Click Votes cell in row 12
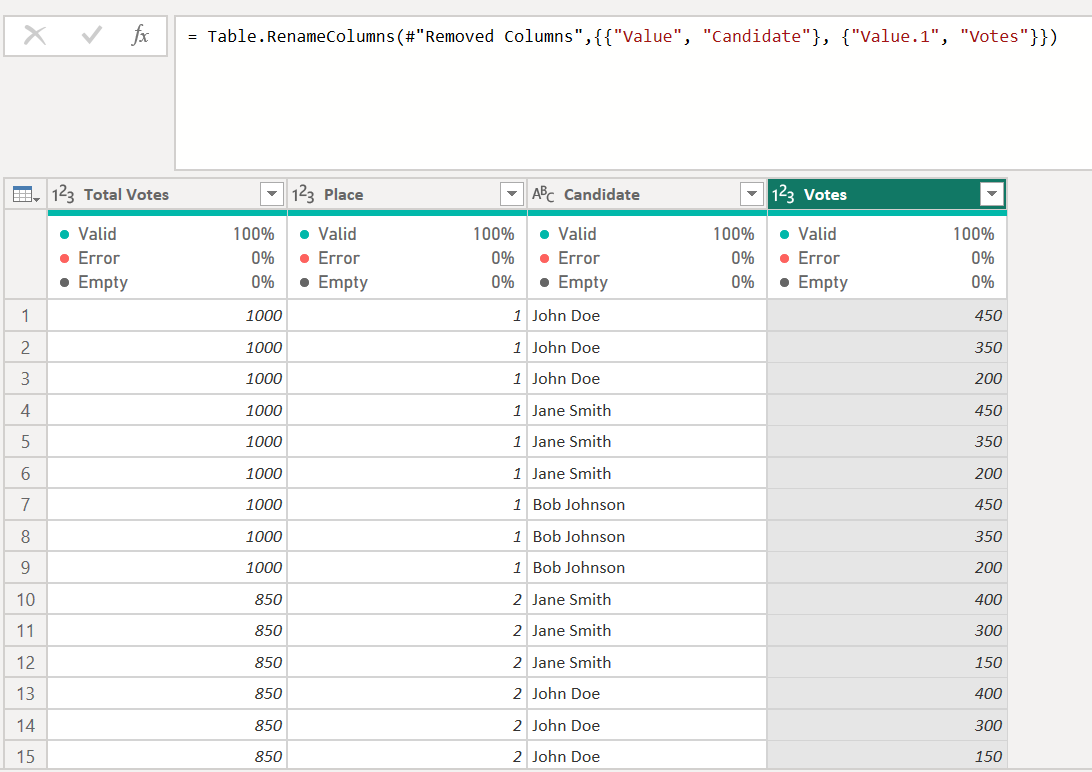The image size is (1092, 772). click(887, 663)
